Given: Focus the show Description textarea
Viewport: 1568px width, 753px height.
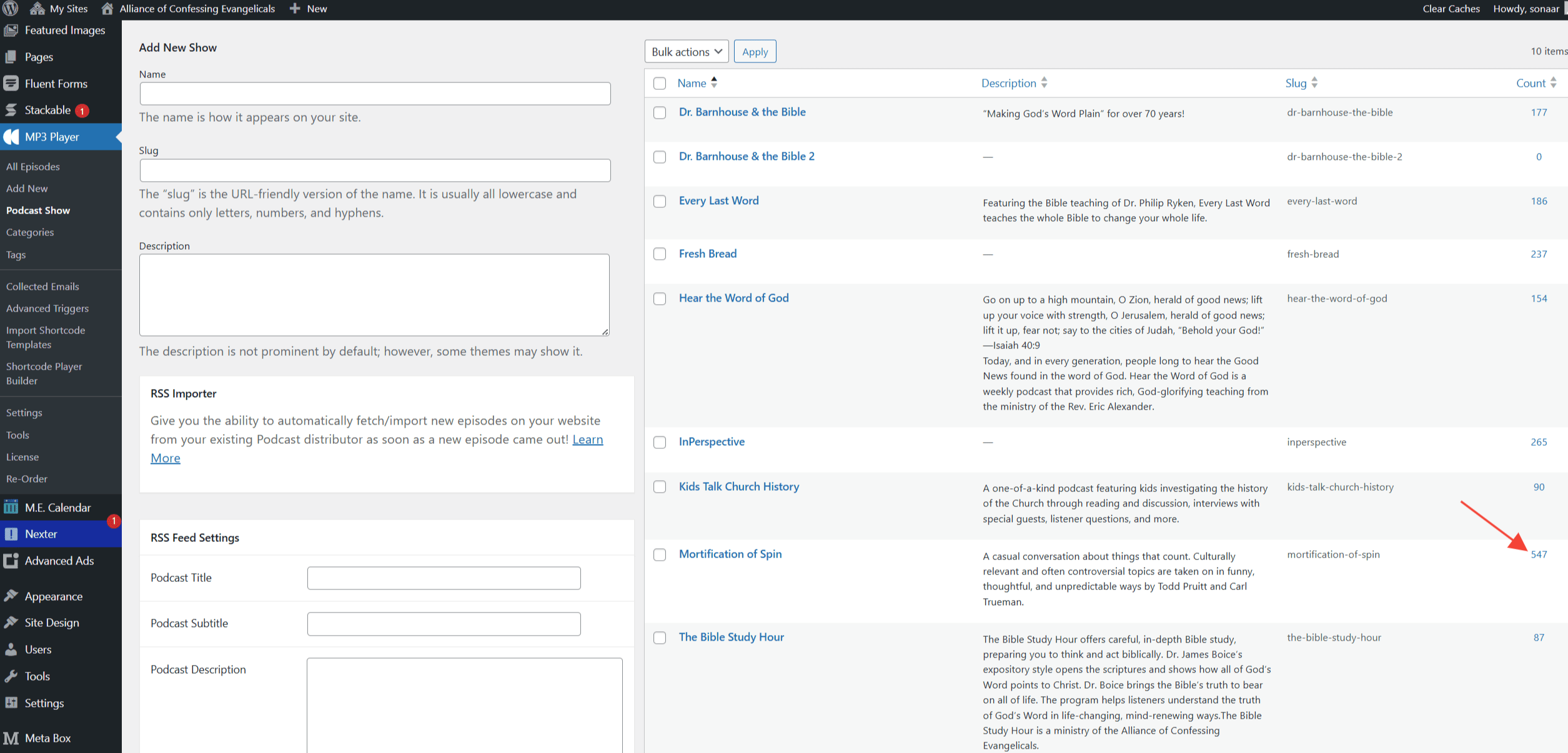Looking at the screenshot, I should [374, 295].
